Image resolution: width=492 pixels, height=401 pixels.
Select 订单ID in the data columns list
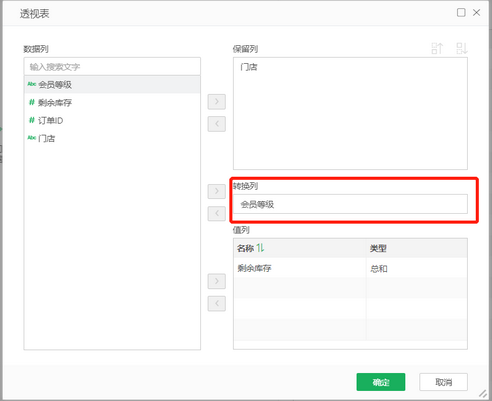coord(112,120)
